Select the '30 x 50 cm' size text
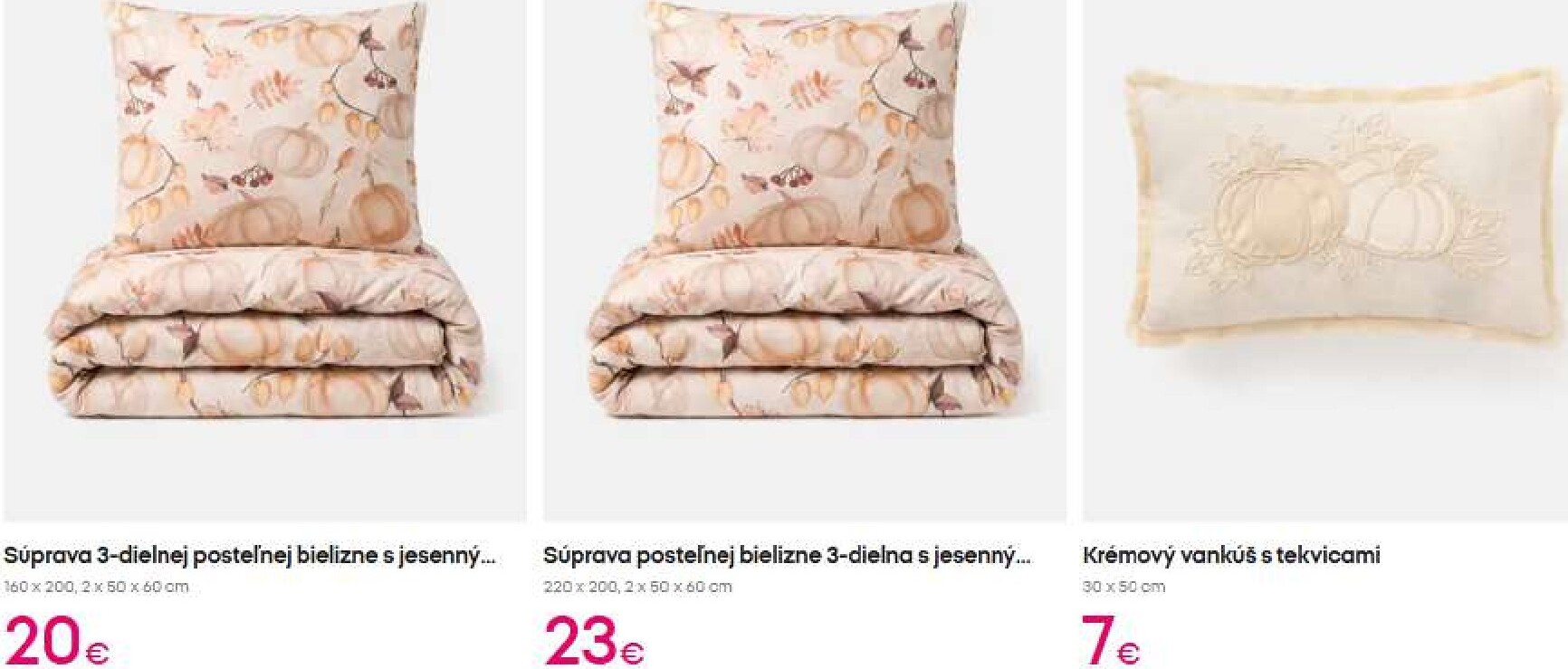The width and height of the screenshot is (1568, 669). pyautogui.click(x=1123, y=587)
